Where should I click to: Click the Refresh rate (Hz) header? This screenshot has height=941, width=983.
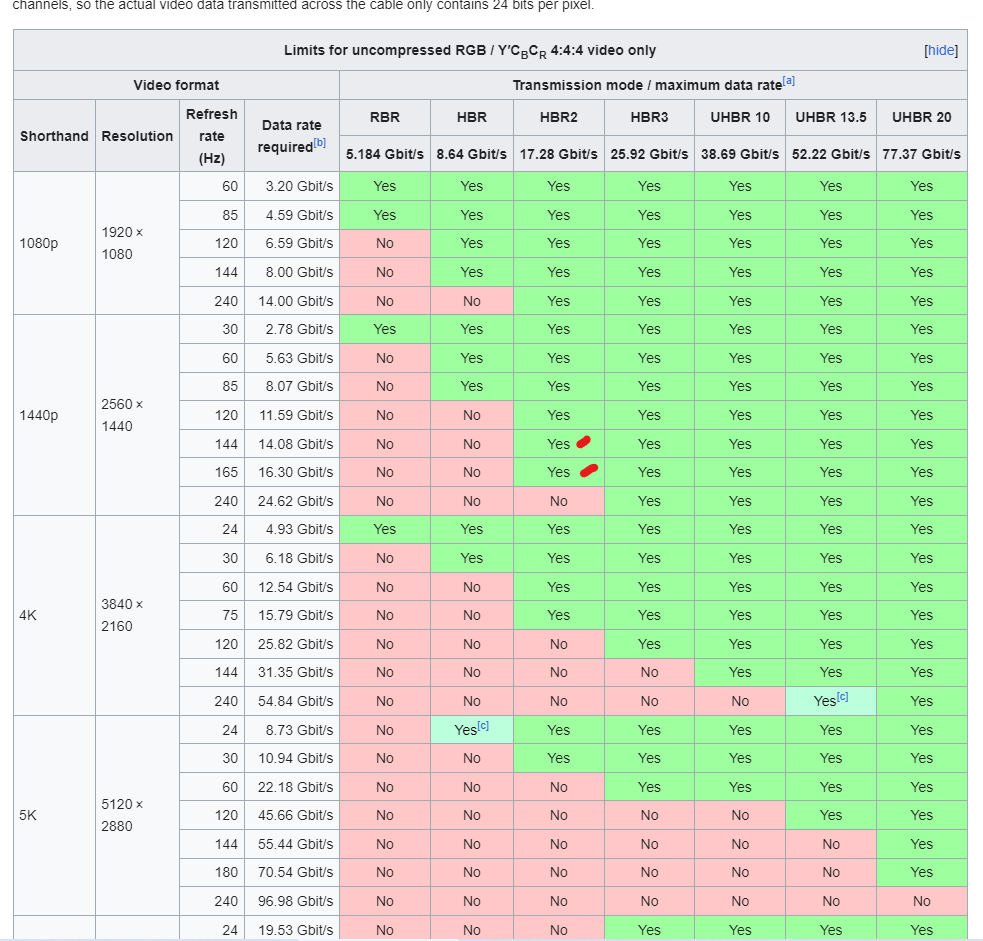click(212, 136)
